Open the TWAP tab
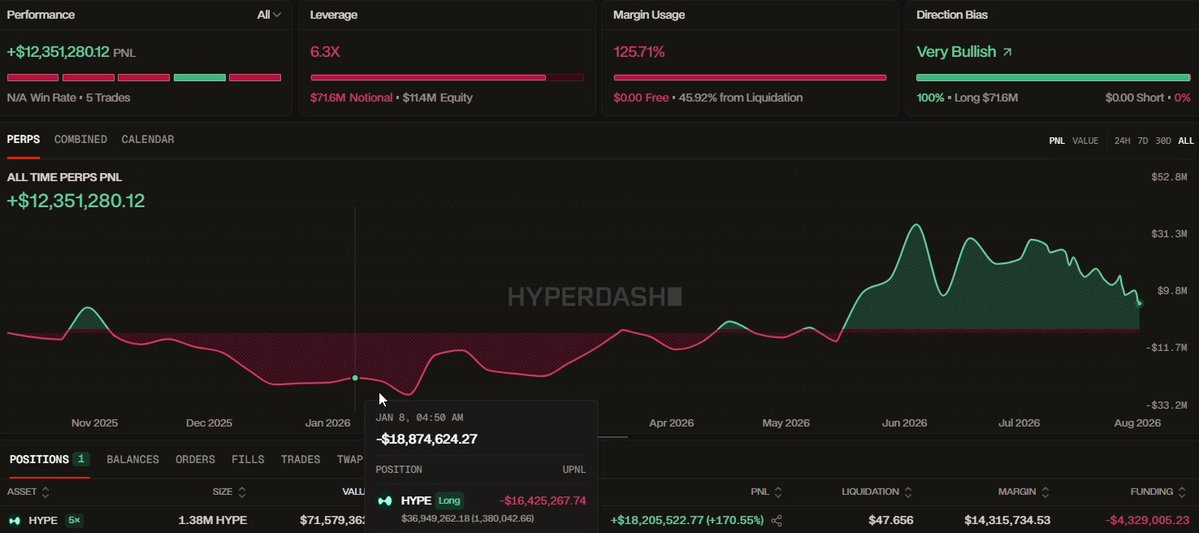This screenshot has width=1199, height=533. pyautogui.click(x=349, y=460)
